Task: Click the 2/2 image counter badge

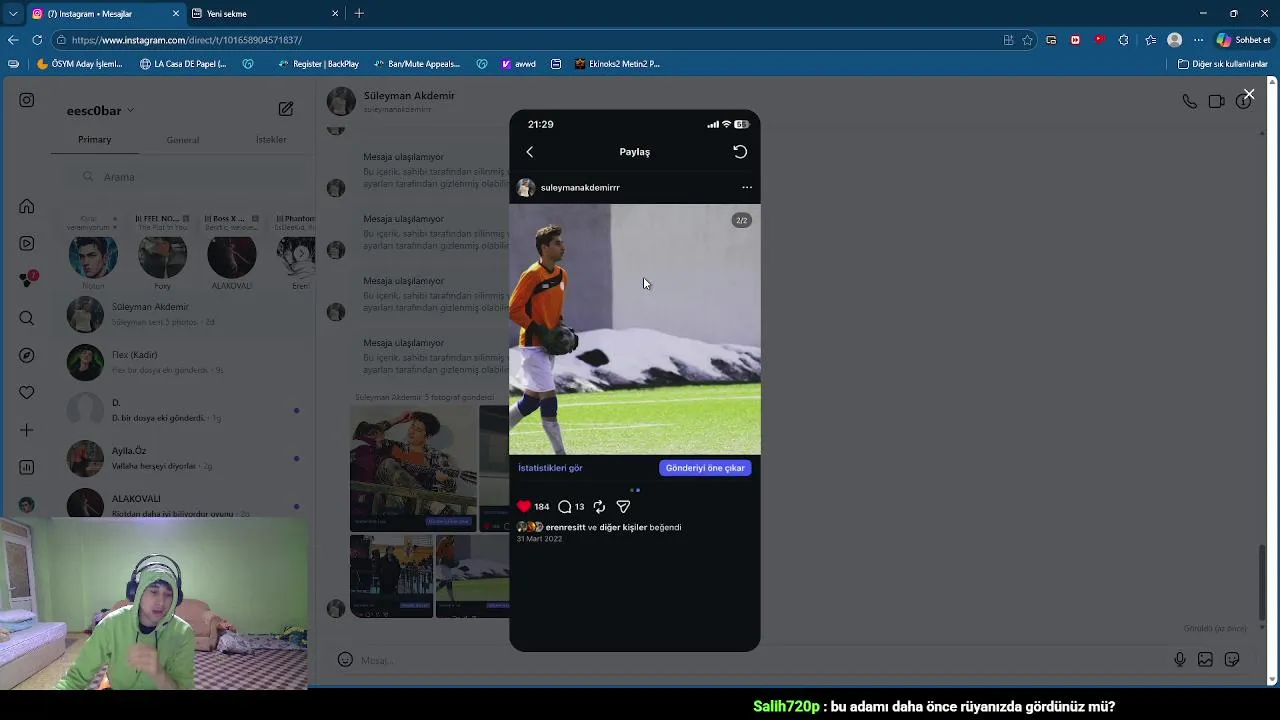Action: click(741, 220)
